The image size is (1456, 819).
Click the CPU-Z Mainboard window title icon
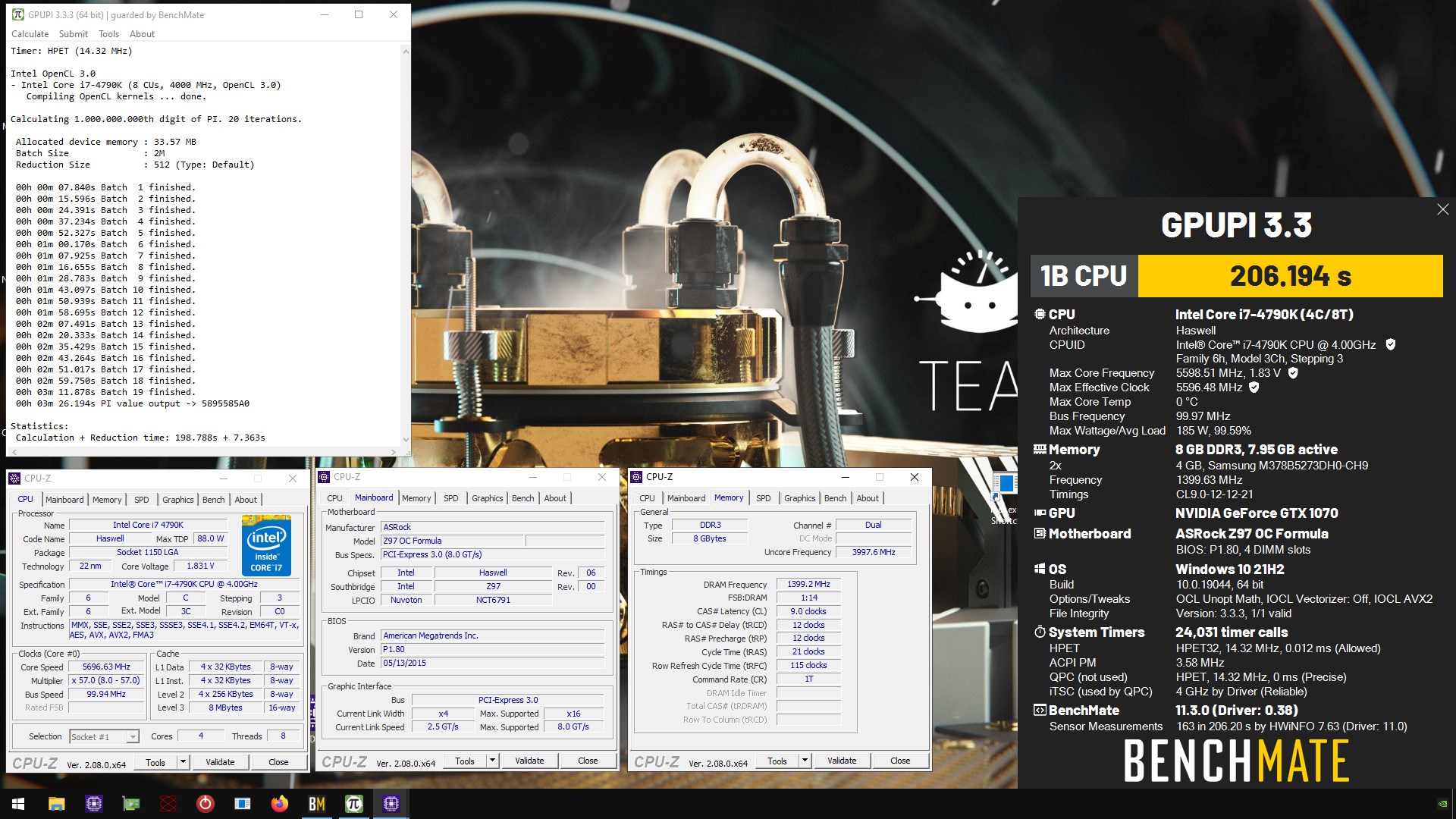325,477
